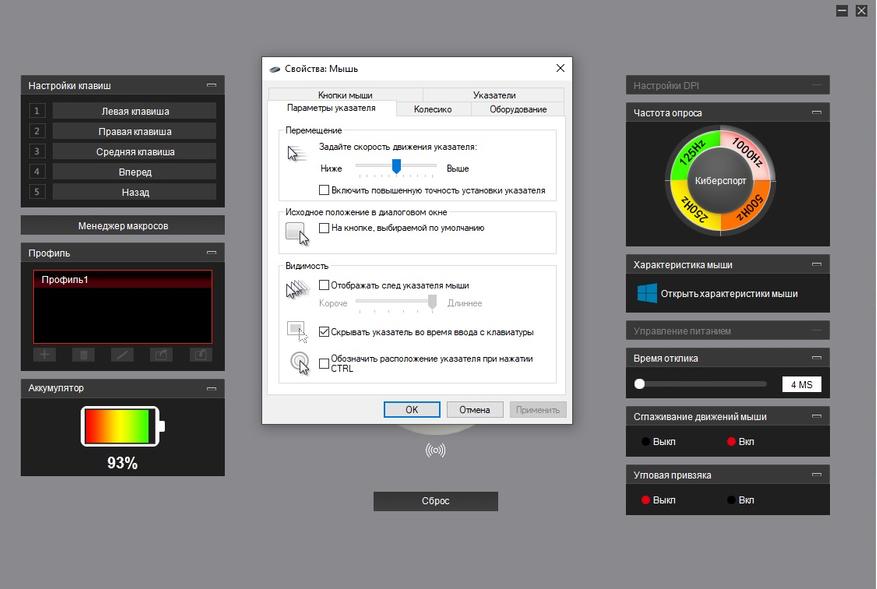Click key number 3 in key settings
Screen dimensions: 877x589
(37, 151)
